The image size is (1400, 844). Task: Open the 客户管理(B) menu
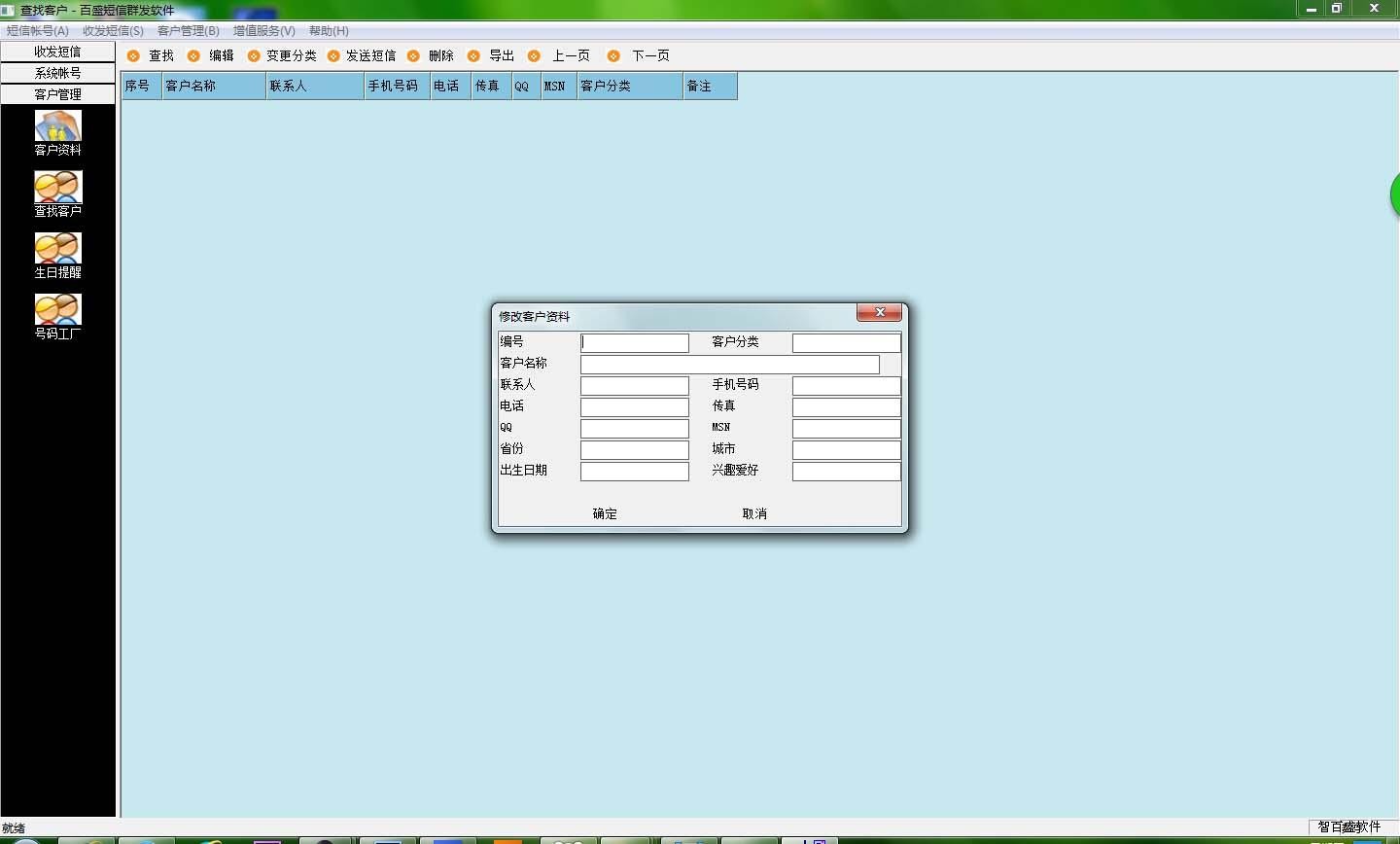click(x=189, y=31)
